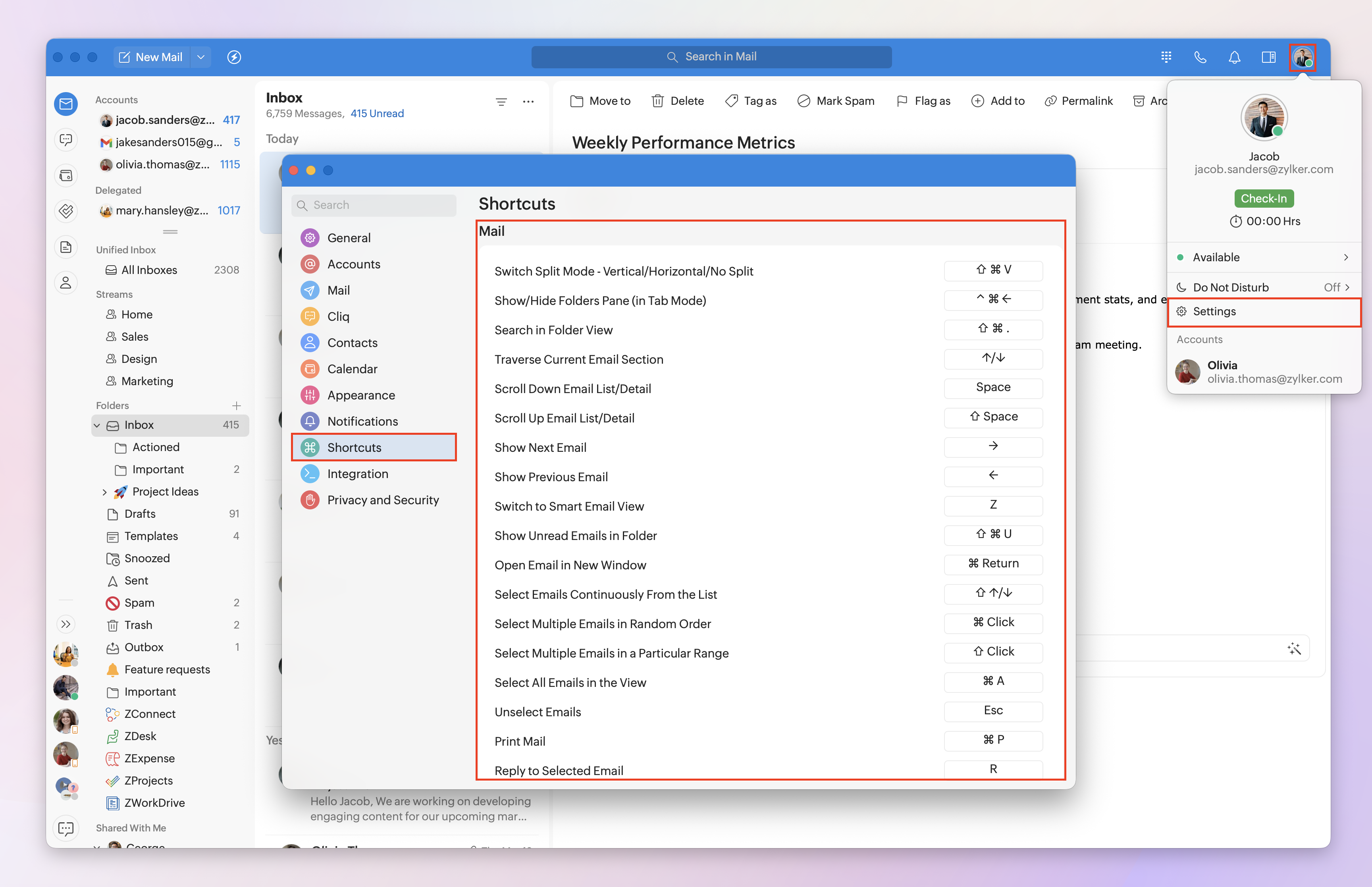This screenshot has width=1372, height=887.
Task: Click the filter icon above message list
Action: pos(501,102)
